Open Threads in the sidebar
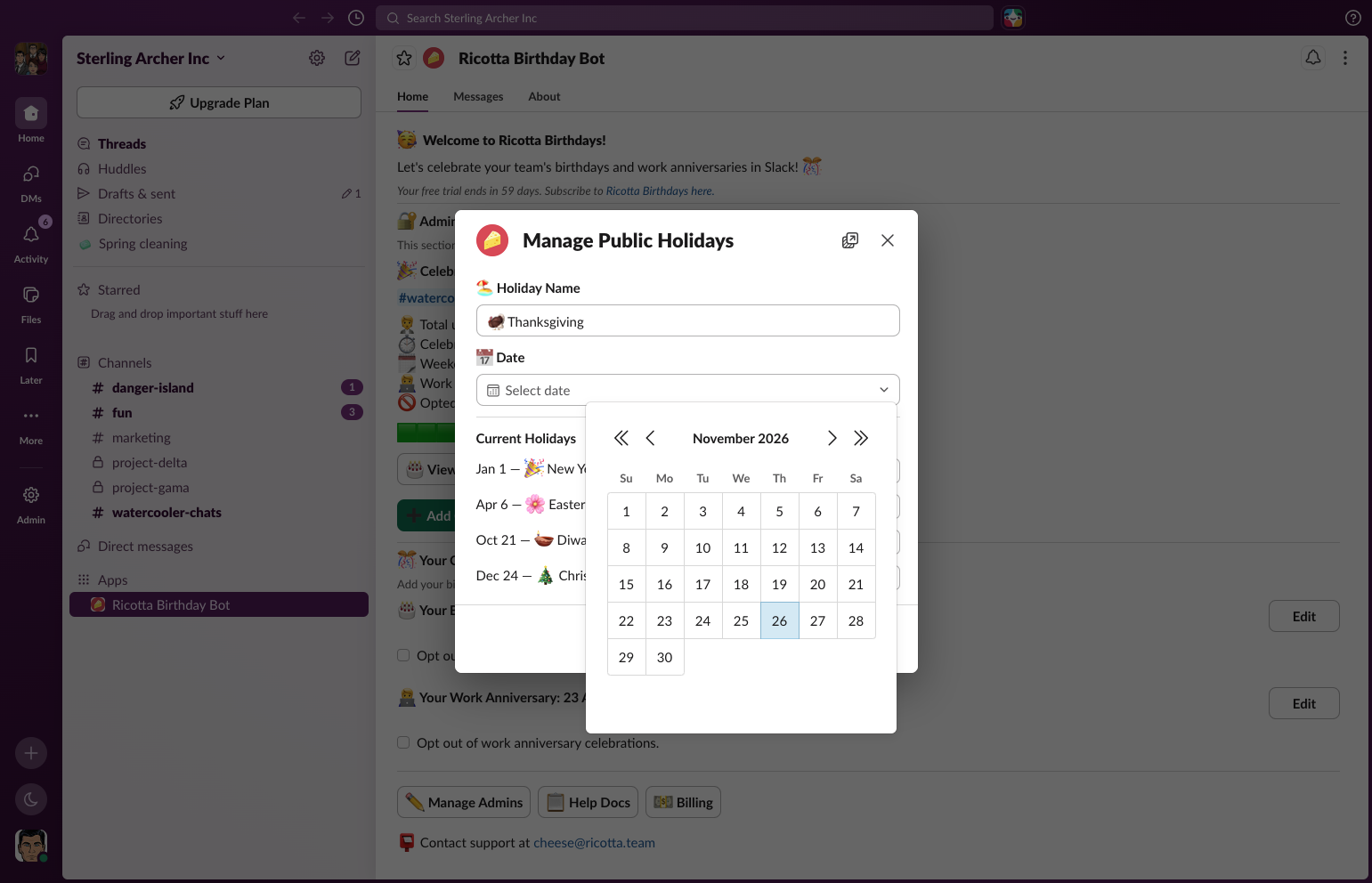Image resolution: width=1372 pixels, height=883 pixels. 219,144
